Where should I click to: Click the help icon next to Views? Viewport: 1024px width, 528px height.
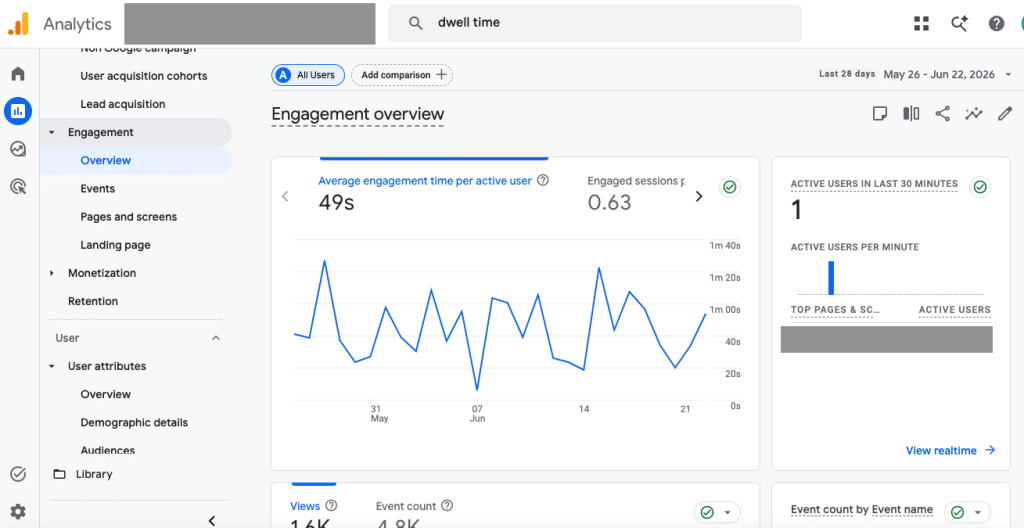point(331,506)
